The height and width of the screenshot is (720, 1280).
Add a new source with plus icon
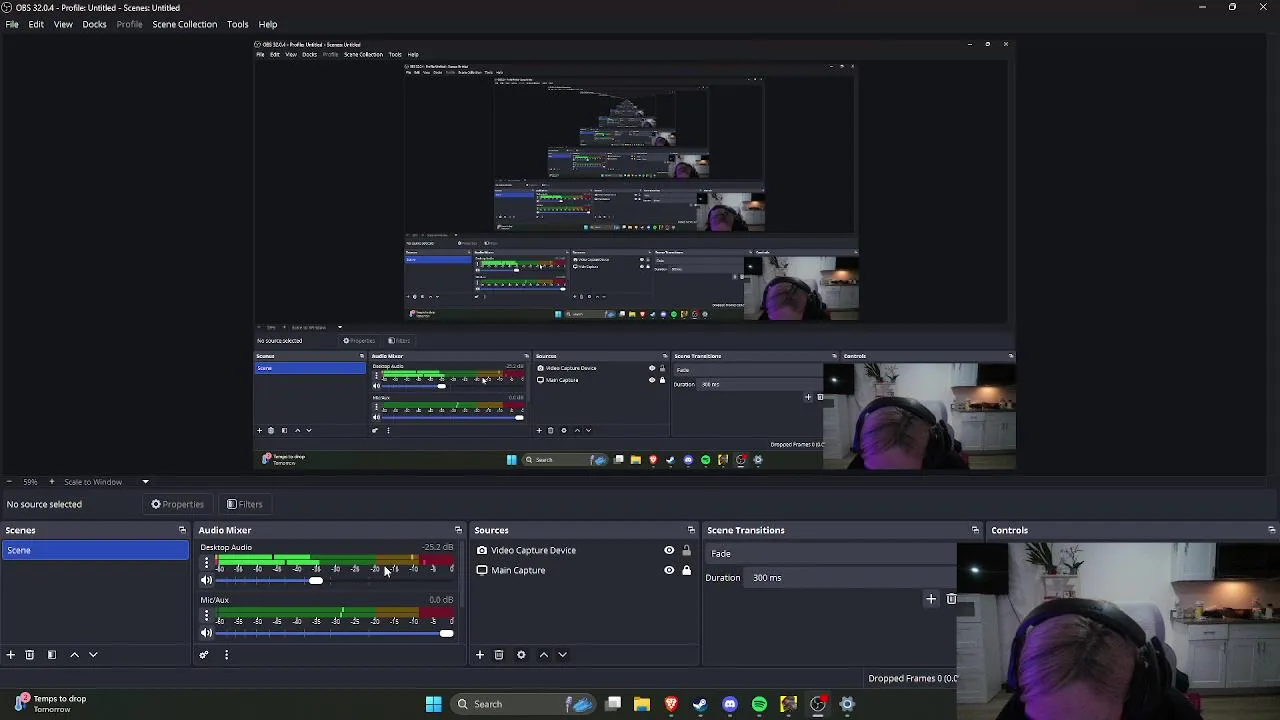pos(480,655)
